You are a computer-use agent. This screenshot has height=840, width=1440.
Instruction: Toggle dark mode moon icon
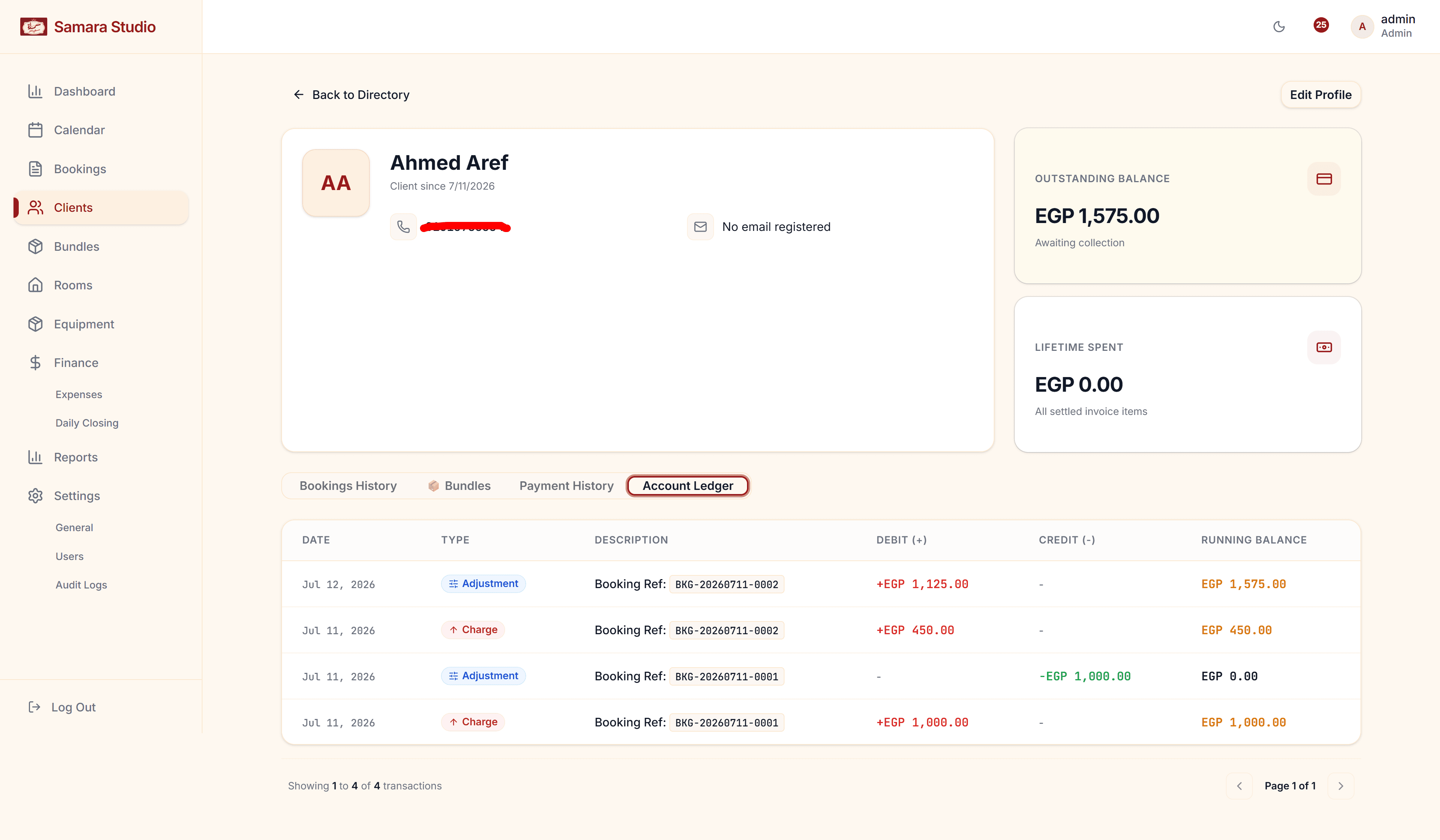1279,26
